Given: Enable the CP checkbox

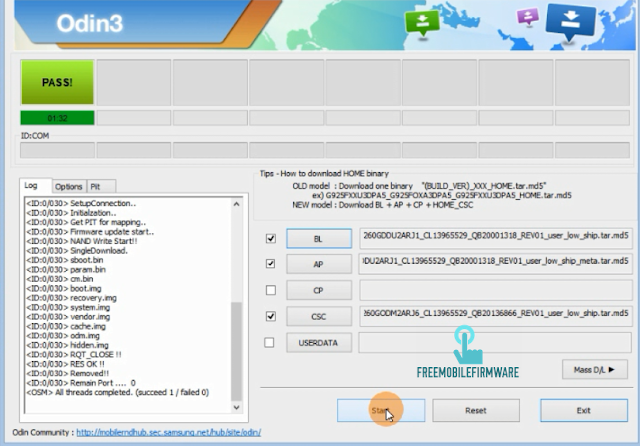Looking at the screenshot, I should tap(271, 290).
